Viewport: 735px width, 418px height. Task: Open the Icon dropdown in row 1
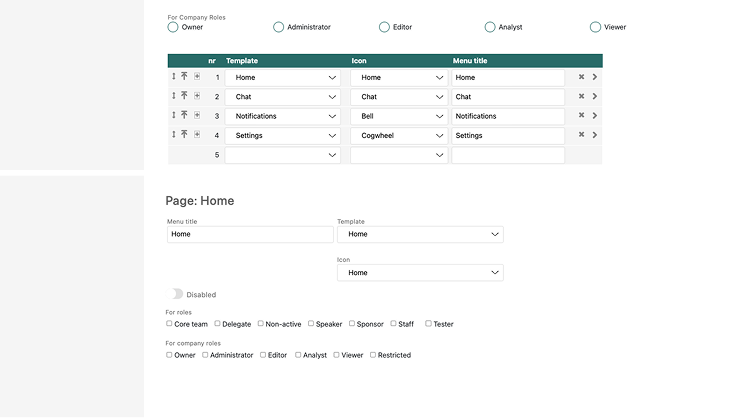point(399,78)
